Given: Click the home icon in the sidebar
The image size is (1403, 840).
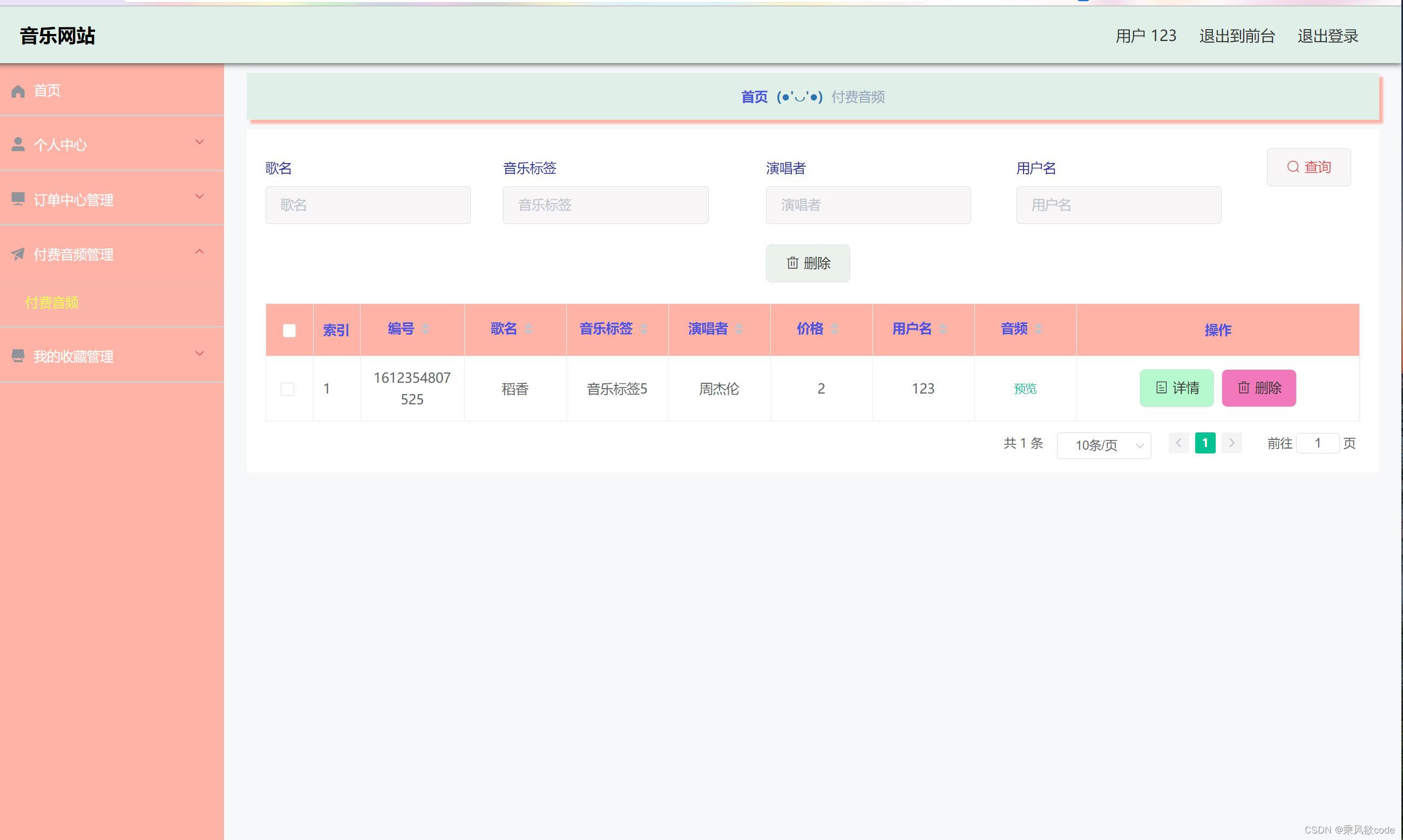Looking at the screenshot, I should click(x=18, y=91).
